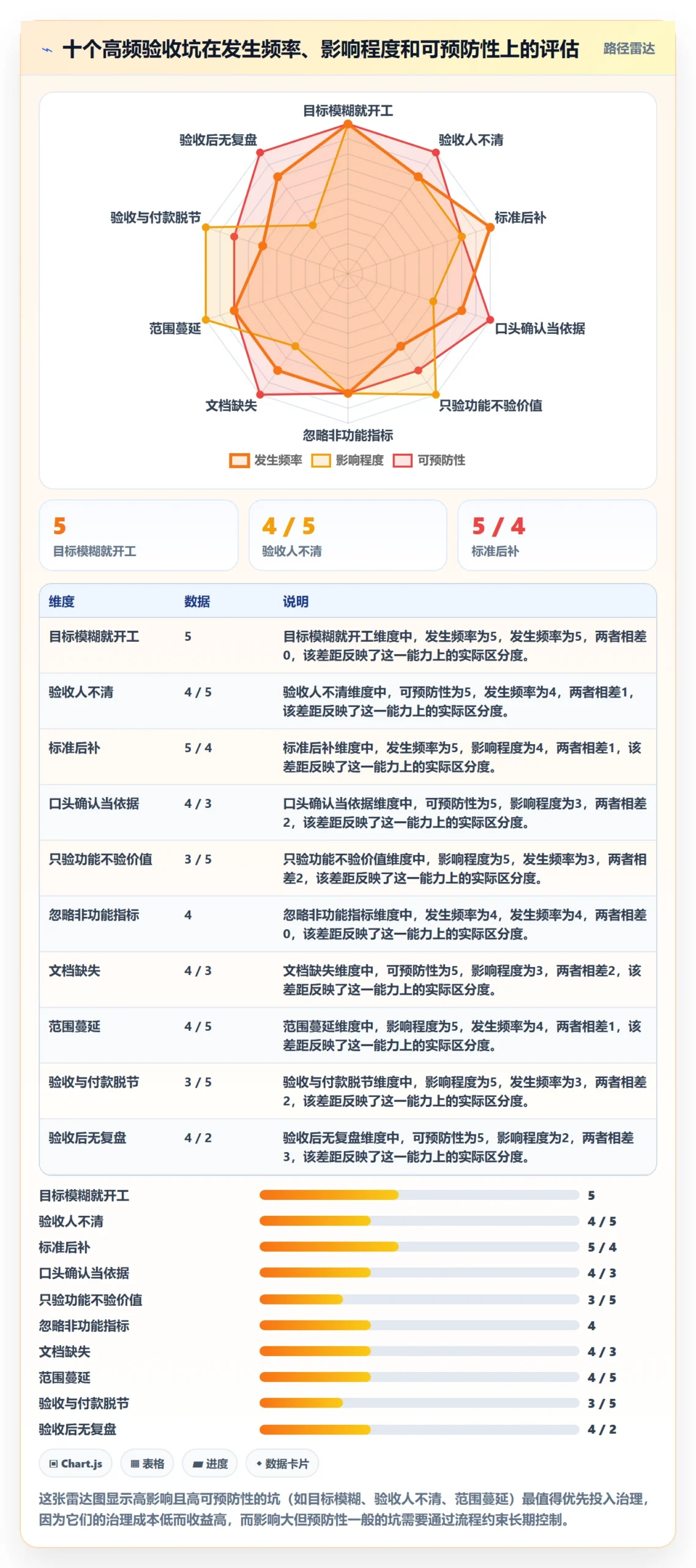Select the 只验功能不验价值 table row name
The height and width of the screenshot is (1568, 696).
(x=100, y=859)
